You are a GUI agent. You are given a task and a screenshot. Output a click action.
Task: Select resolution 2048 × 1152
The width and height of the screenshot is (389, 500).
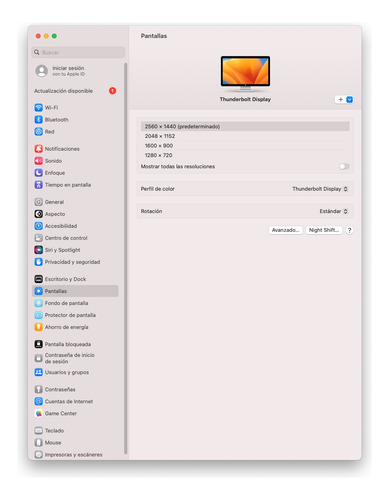click(x=245, y=136)
